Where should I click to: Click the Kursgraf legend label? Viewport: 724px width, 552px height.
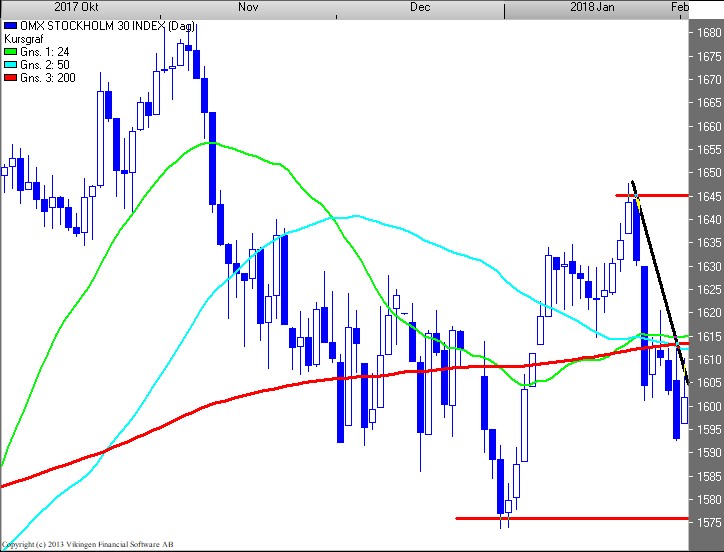click(25, 39)
